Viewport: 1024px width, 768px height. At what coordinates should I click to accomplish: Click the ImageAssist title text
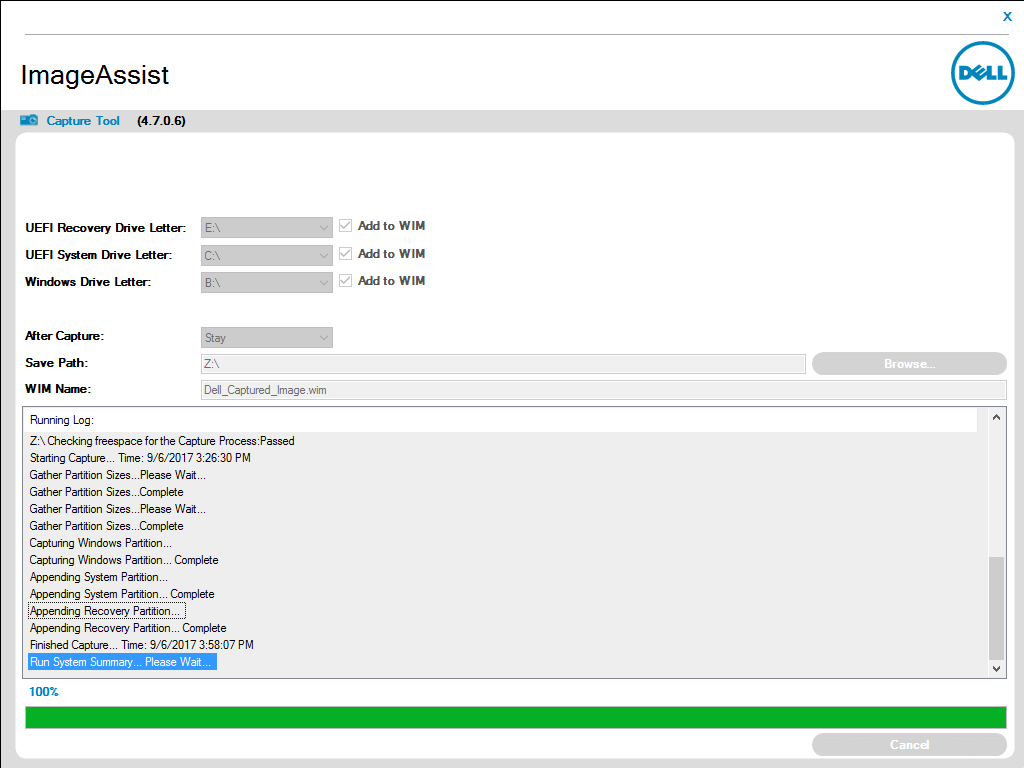point(95,75)
